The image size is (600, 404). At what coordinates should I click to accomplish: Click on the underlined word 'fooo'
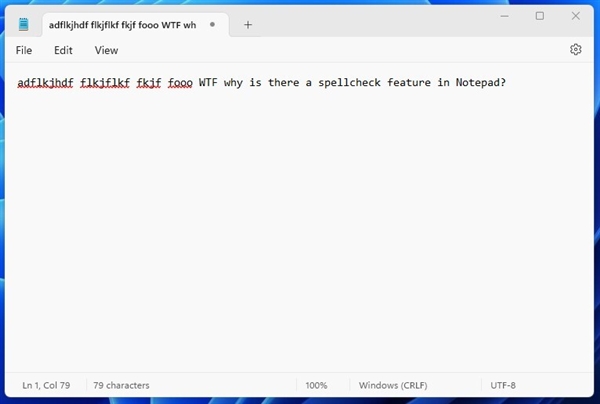pyautogui.click(x=180, y=82)
